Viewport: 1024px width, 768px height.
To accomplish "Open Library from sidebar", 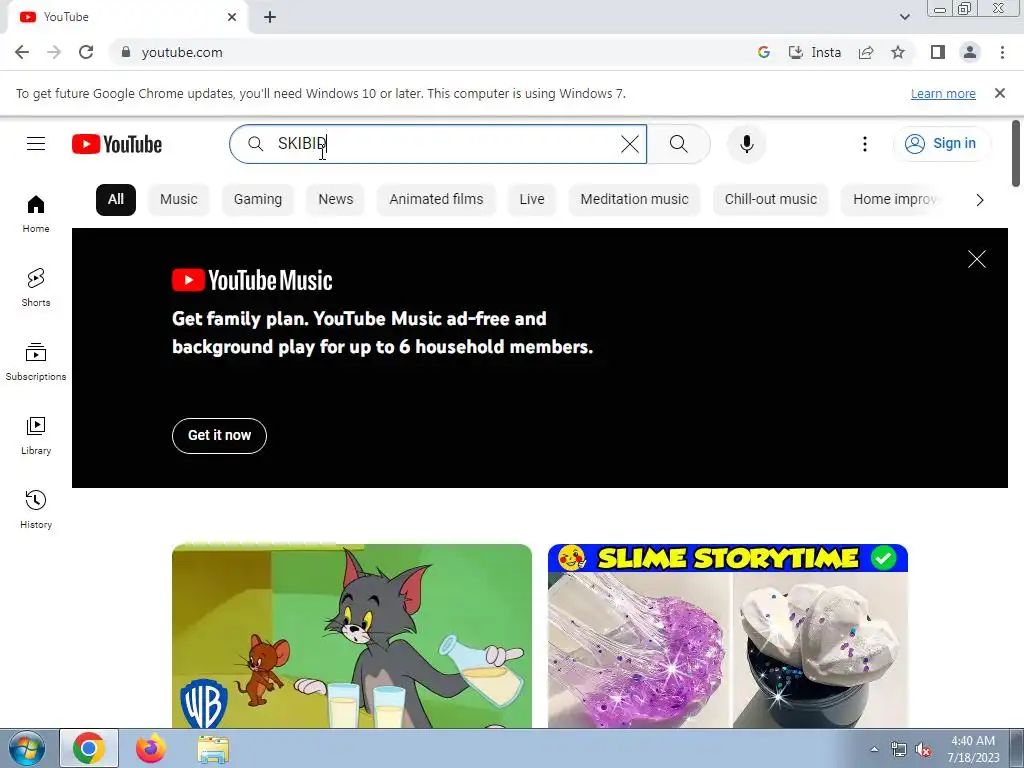I will coord(36,436).
